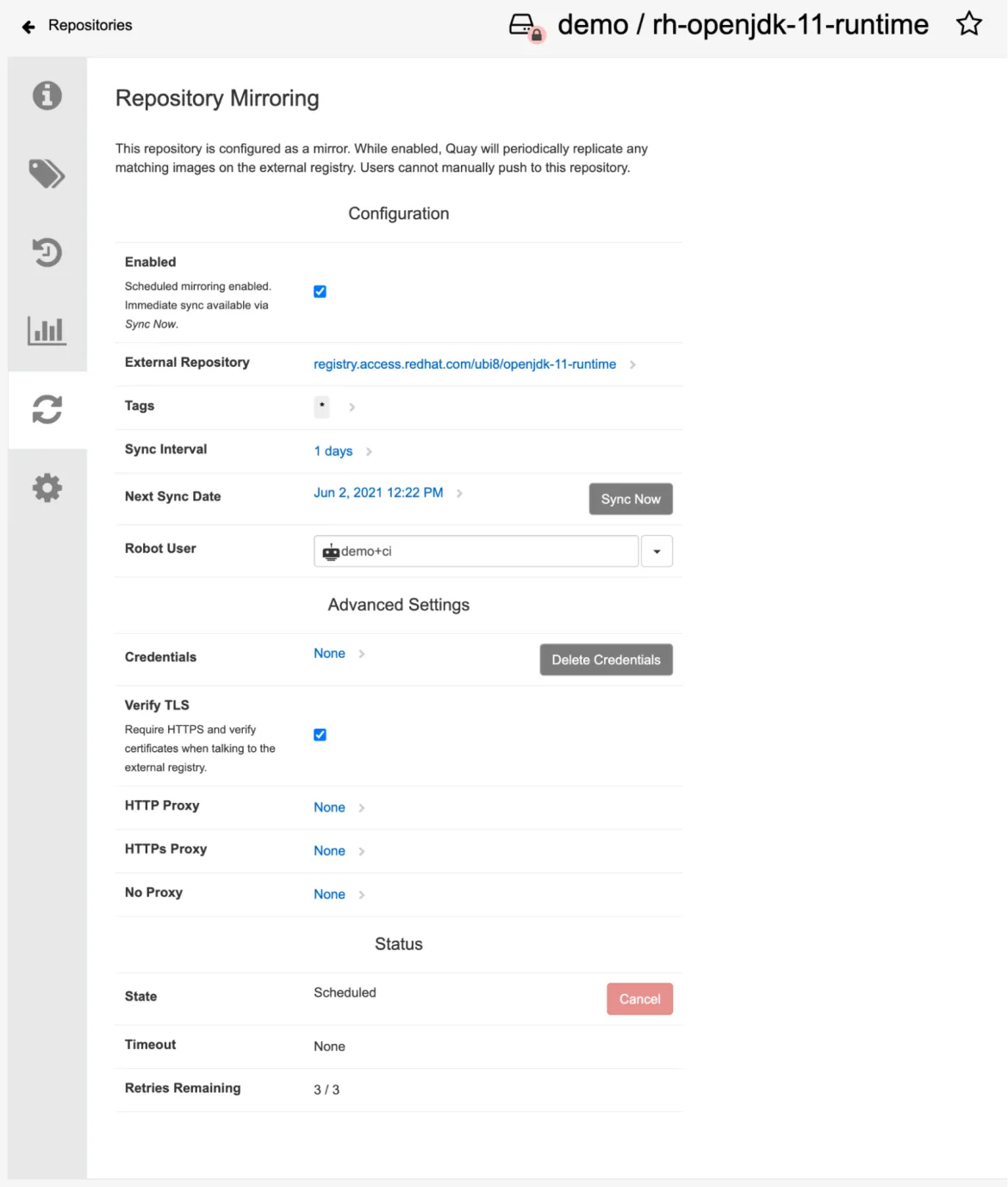Open the external repository link for openjdk-11-runtime
The height and width of the screenshot is (1187, 1008).
point(465,364)
